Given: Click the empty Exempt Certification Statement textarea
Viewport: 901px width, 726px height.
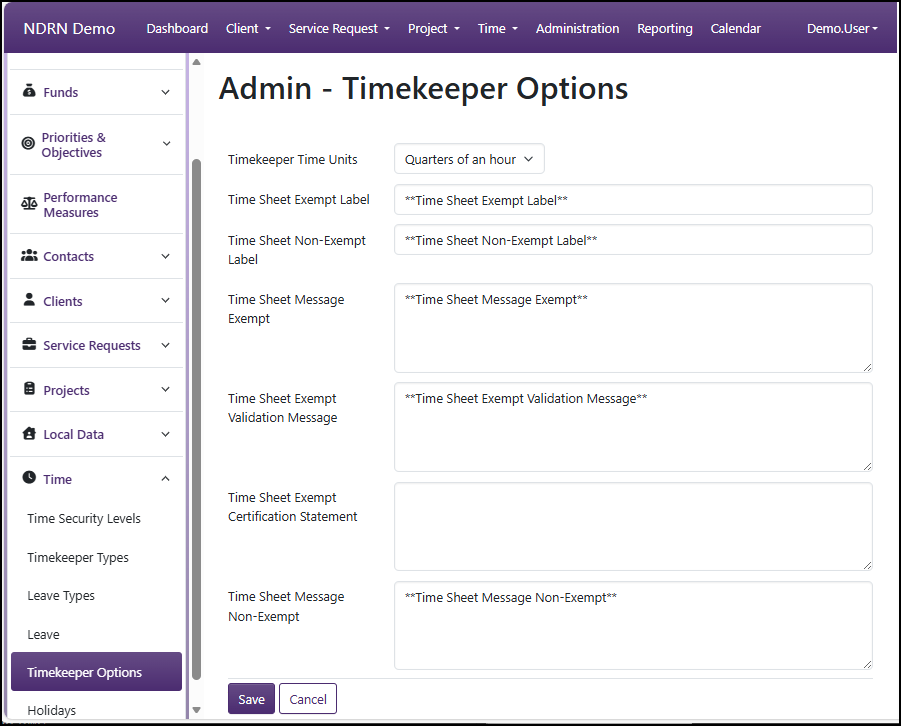Looking at the screenshot, I should 633,527.
